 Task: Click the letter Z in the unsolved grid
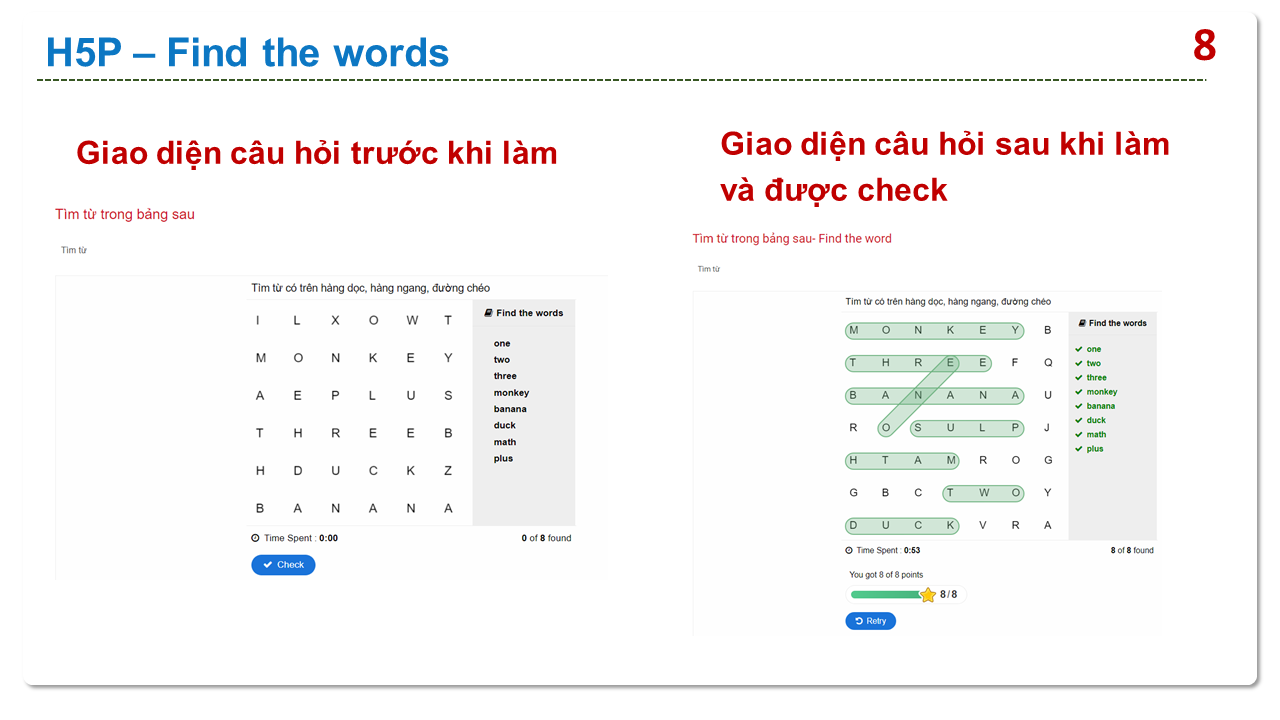coord(448,470)
